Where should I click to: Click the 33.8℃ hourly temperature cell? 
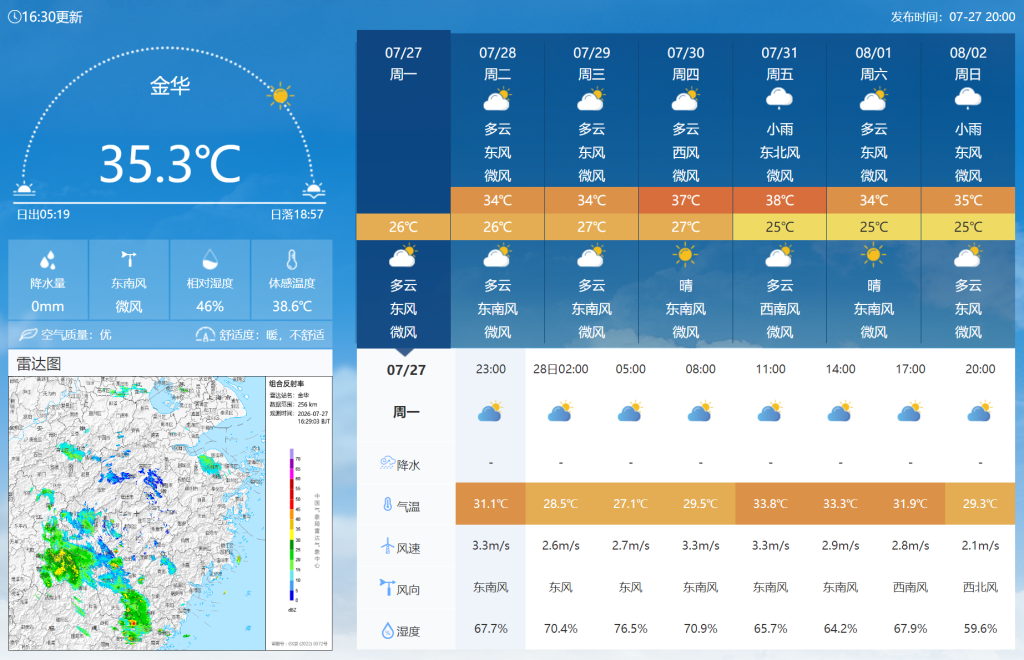click(770, 504)
